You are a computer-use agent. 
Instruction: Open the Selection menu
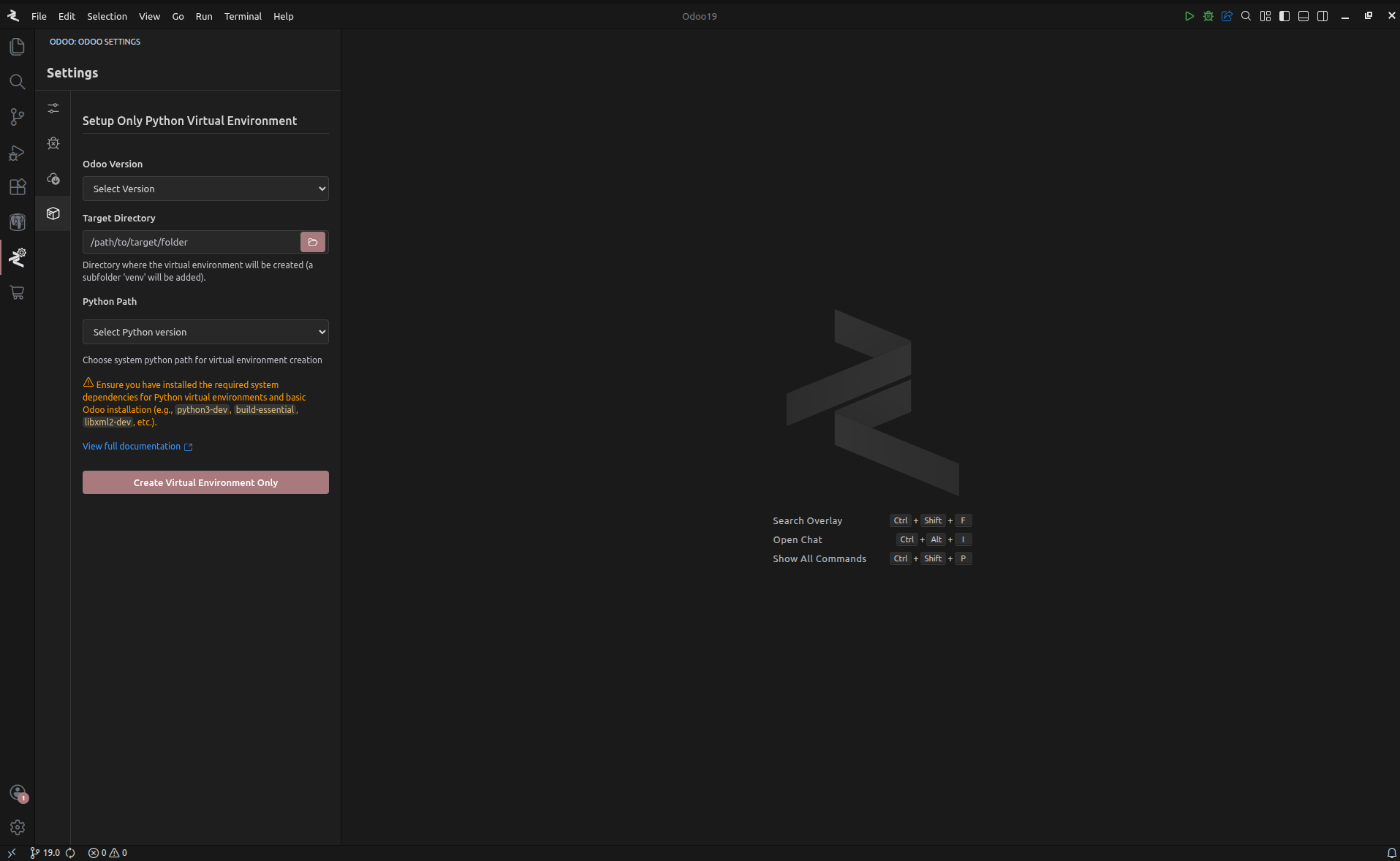click(107, 16)
